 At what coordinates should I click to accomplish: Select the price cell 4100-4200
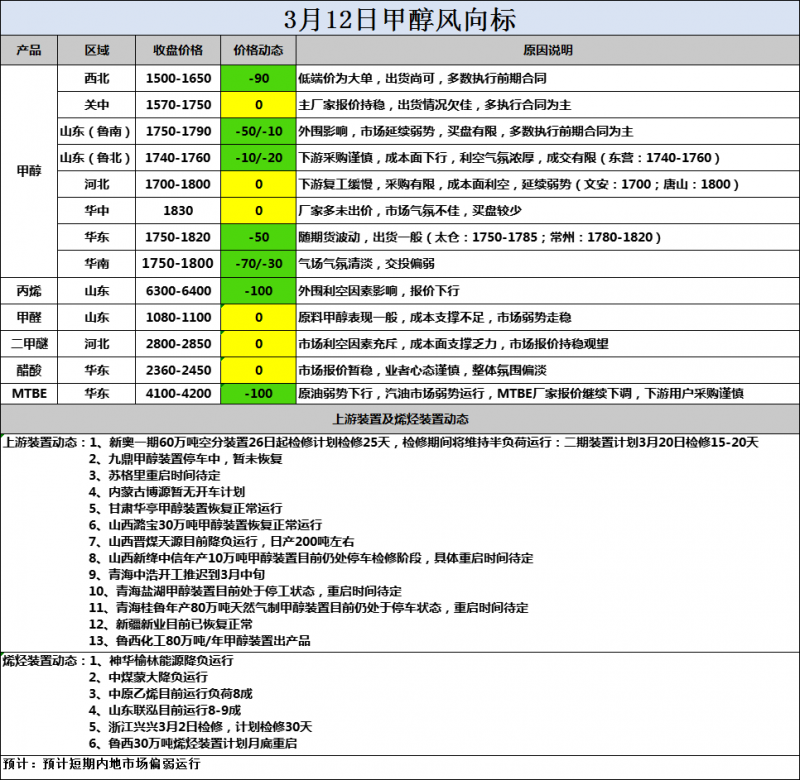click(178, 394)
